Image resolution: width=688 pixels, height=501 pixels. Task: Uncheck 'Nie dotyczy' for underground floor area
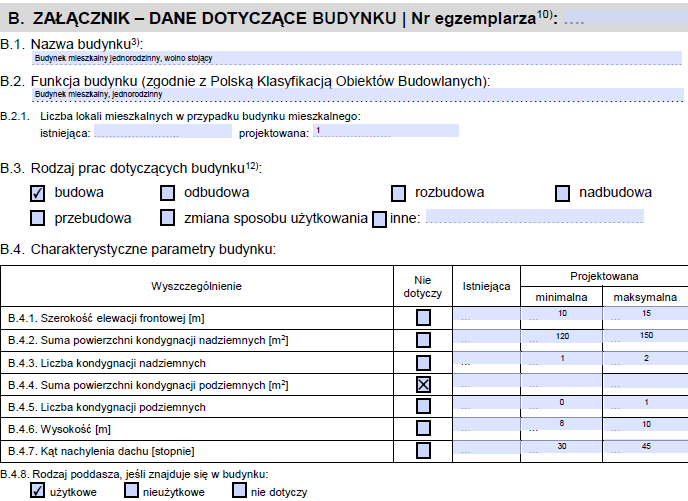click(x=424, y=385)
